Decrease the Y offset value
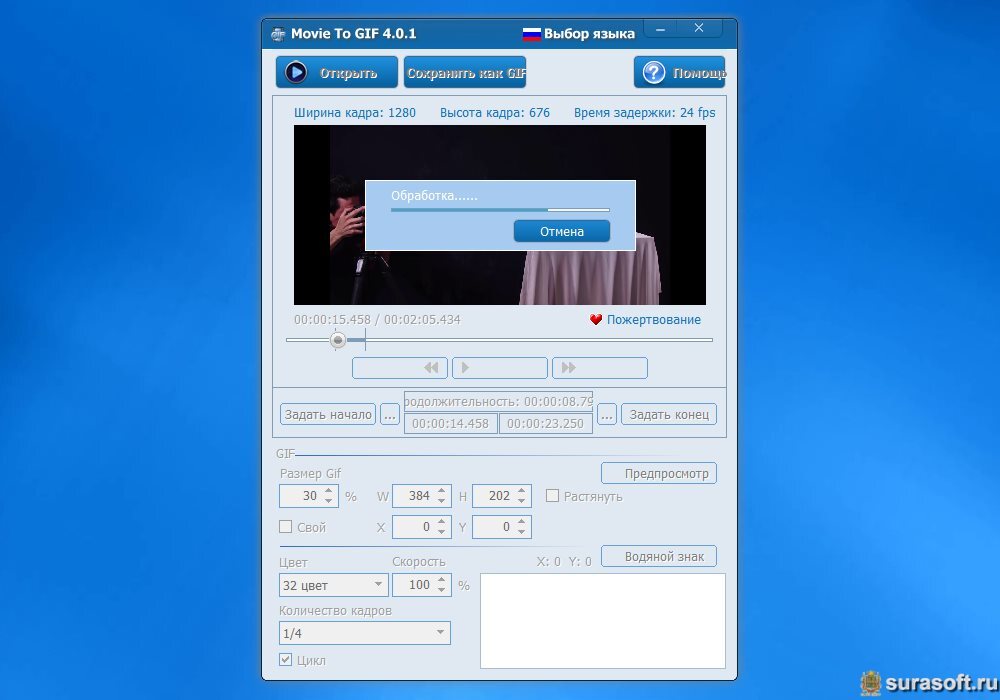Viewport: 1000px width, 700px height. coord(522,532)
